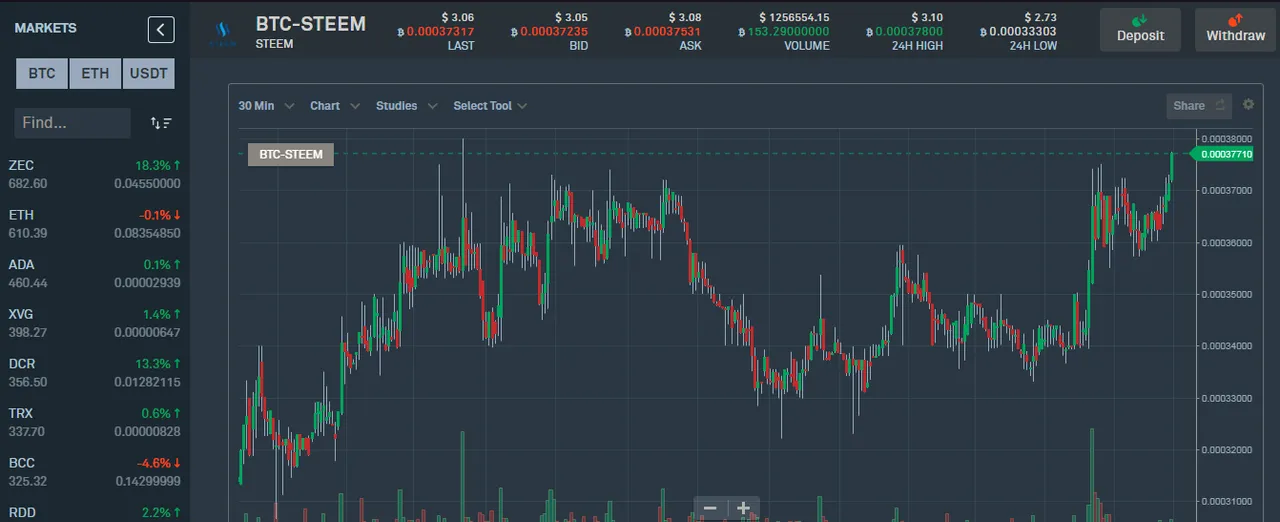Select the BCC market row
This screenshot has width=1280, height=522.
coord(95,472)
